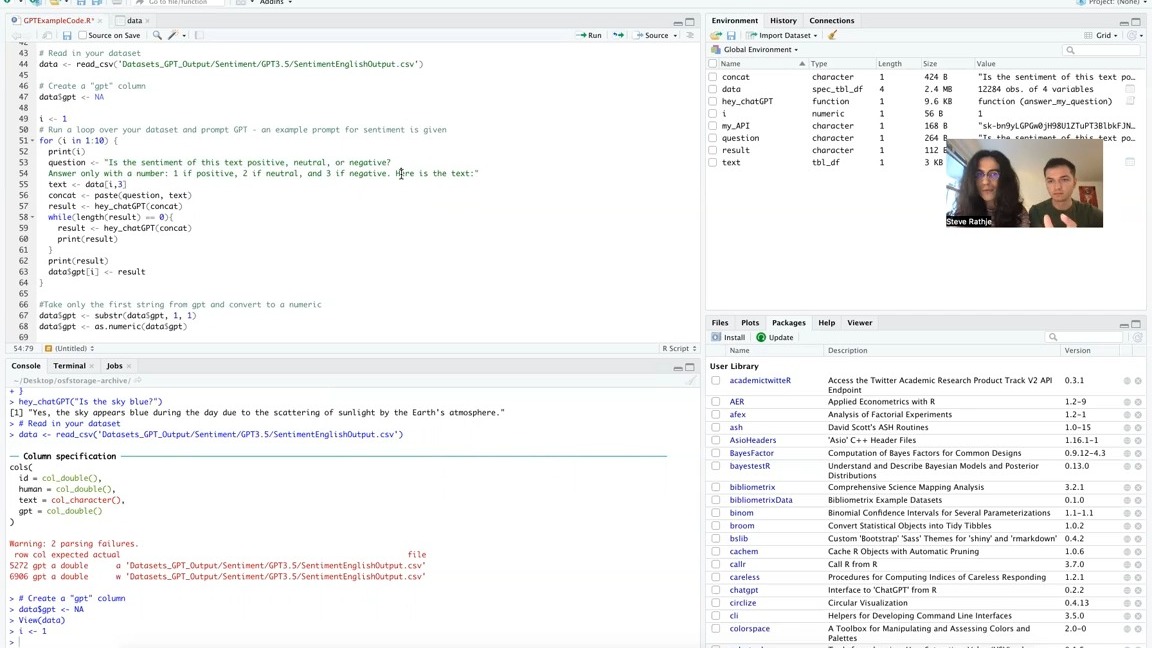Screen dimensions: 1152x648
Task: View the data object table icon
Action: pos(1130,89)
